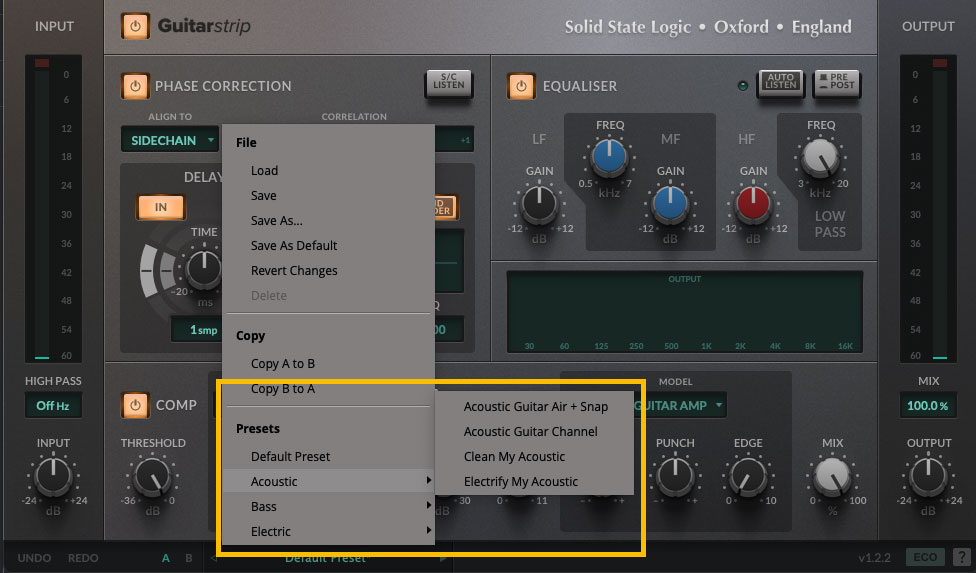Toggle the Phase Correction power button
The width and height of the screenshot is (976, 573).
[x=135, y=86]
